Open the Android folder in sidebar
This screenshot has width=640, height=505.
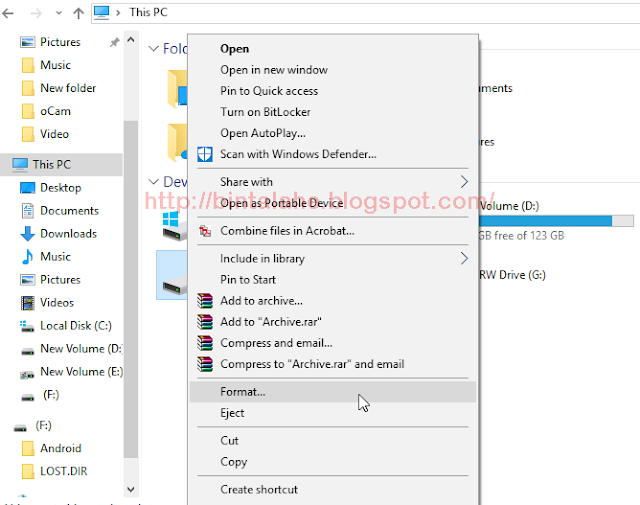[x=60, y=448]
